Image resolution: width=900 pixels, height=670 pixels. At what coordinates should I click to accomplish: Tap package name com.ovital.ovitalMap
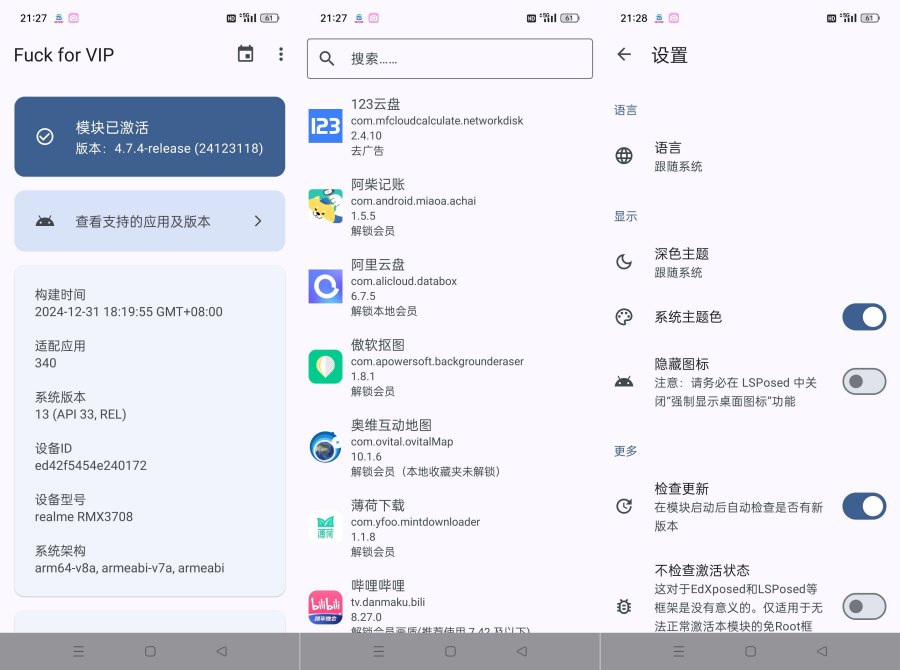pyautogui.click(x=402, y=441)
